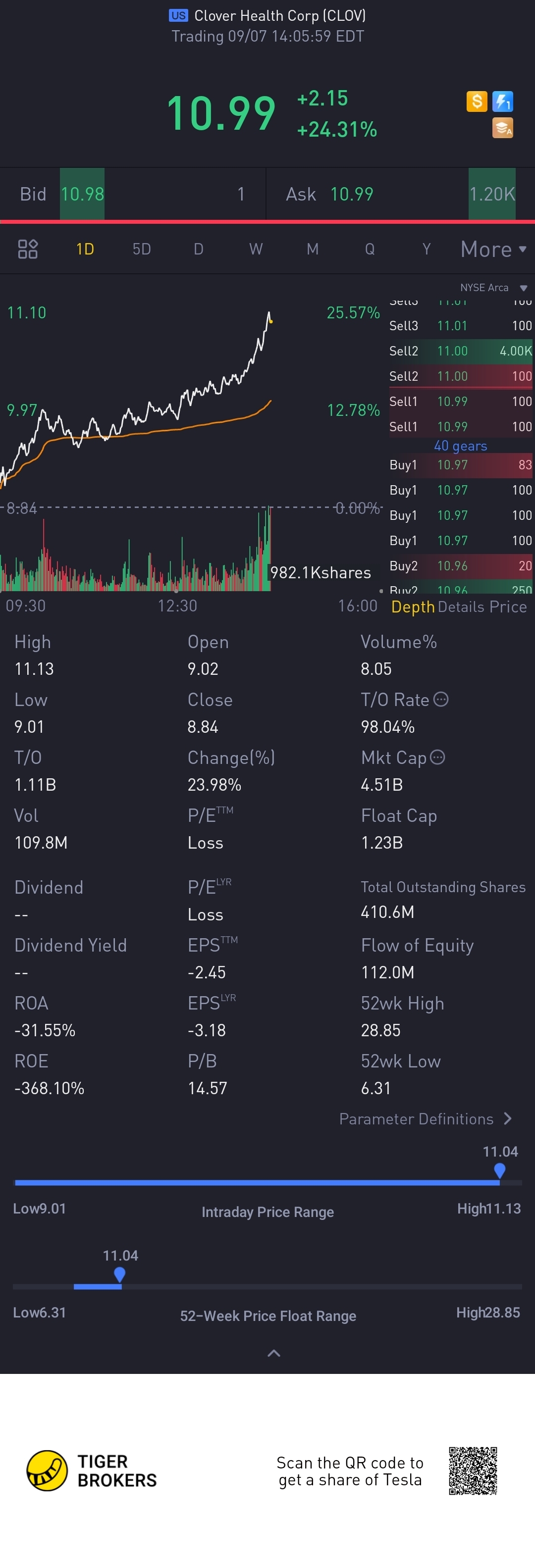Click the Mkt Cap value 4.51B
The image size is (535, 1568).
(381, 785)
